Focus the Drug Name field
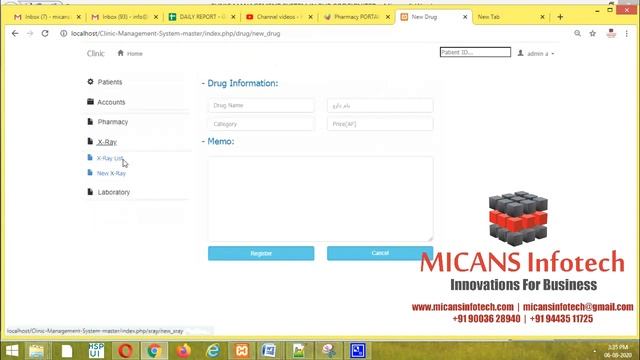This screenshot has height=360, width=640. click(261, 105)
